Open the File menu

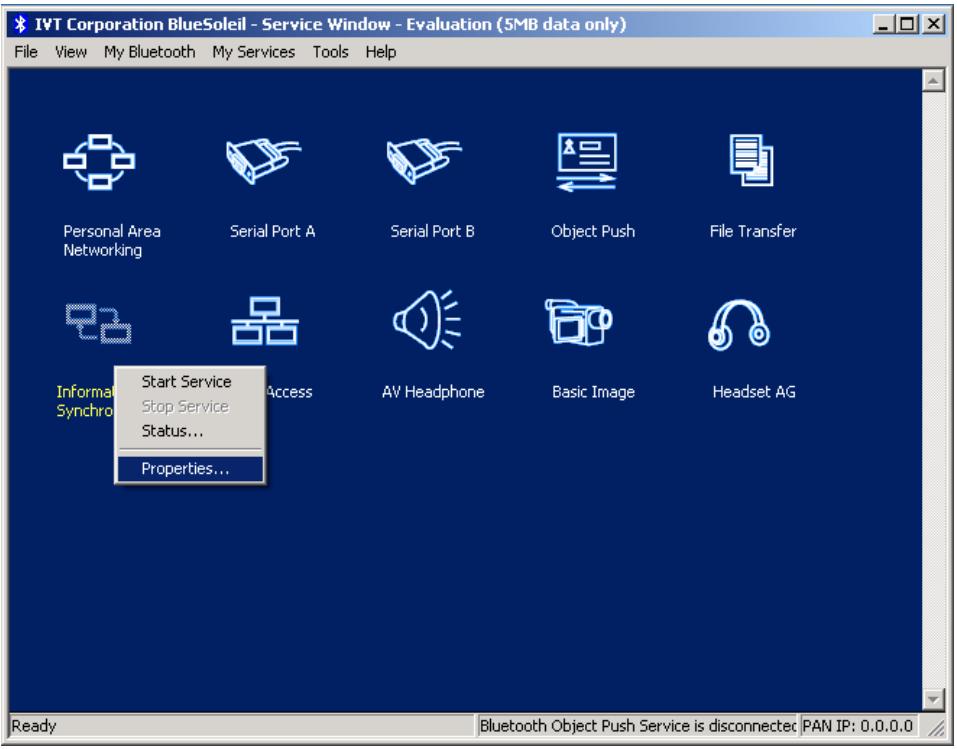[26, 52]
